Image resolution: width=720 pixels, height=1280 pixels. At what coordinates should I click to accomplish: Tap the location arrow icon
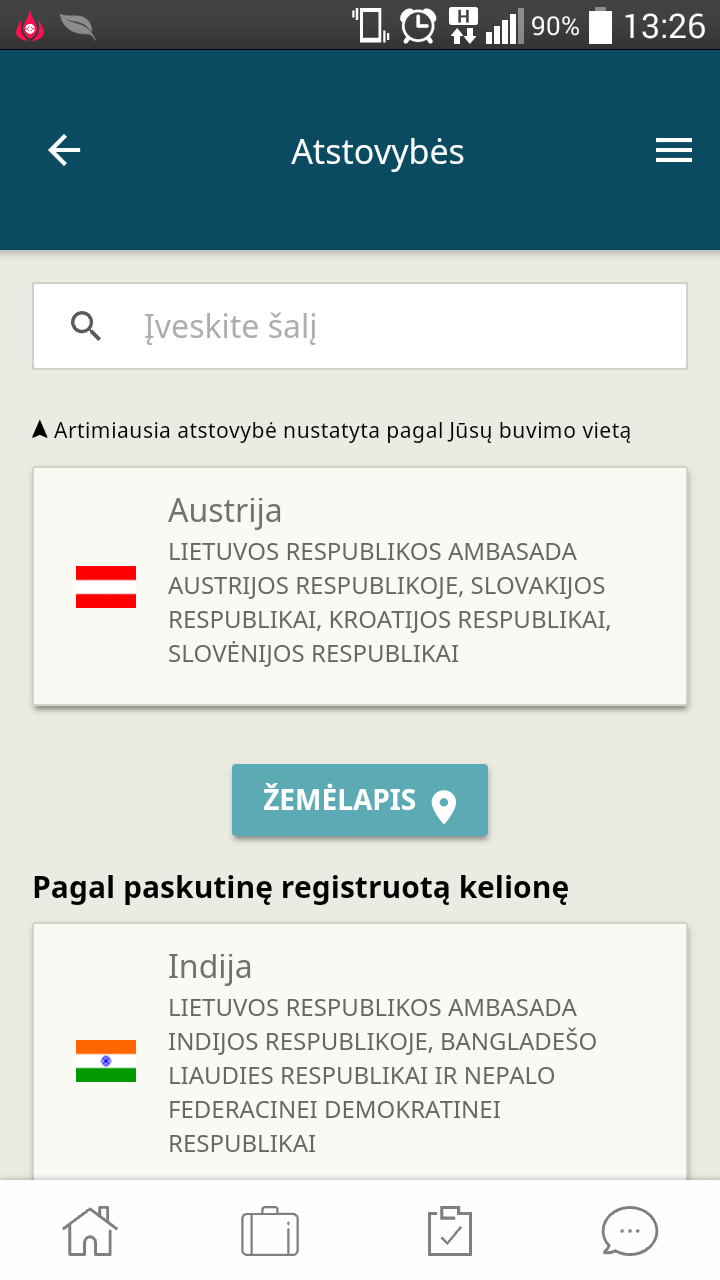click(x=40, y=430)
